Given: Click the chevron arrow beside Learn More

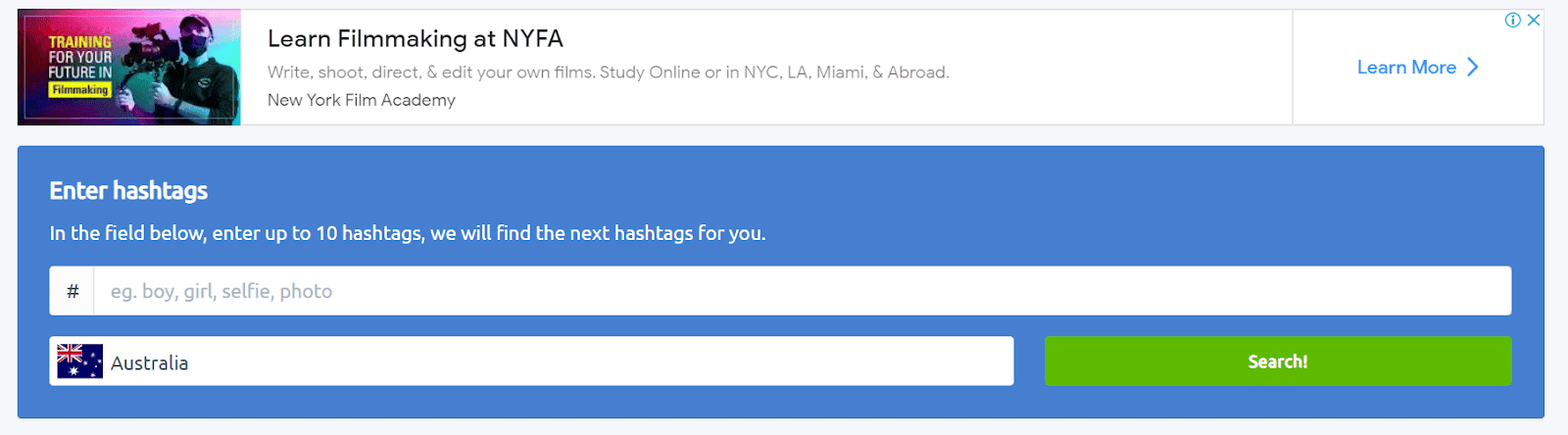Looking at the screenshot, I should pos(1472,68).
